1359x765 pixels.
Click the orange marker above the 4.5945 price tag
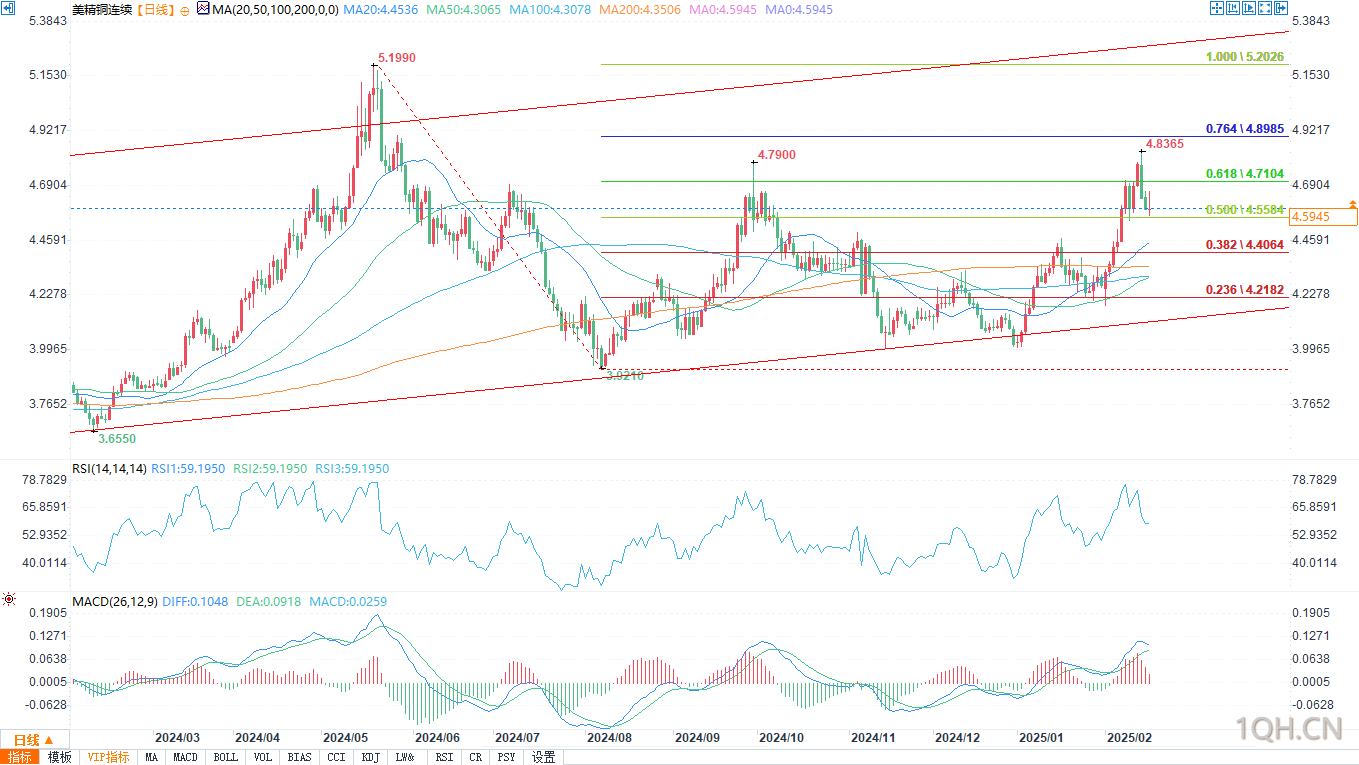coord(1352,203)
